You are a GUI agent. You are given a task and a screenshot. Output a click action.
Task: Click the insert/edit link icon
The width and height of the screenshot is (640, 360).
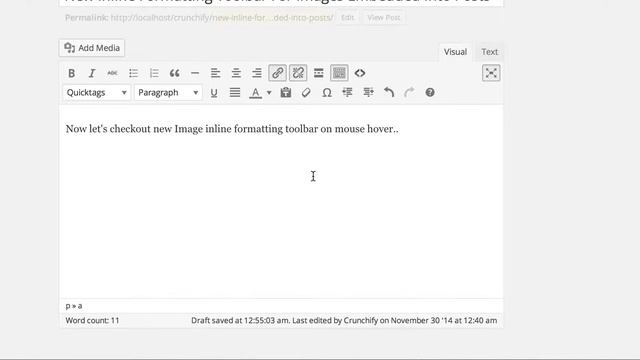coord(278,73)
